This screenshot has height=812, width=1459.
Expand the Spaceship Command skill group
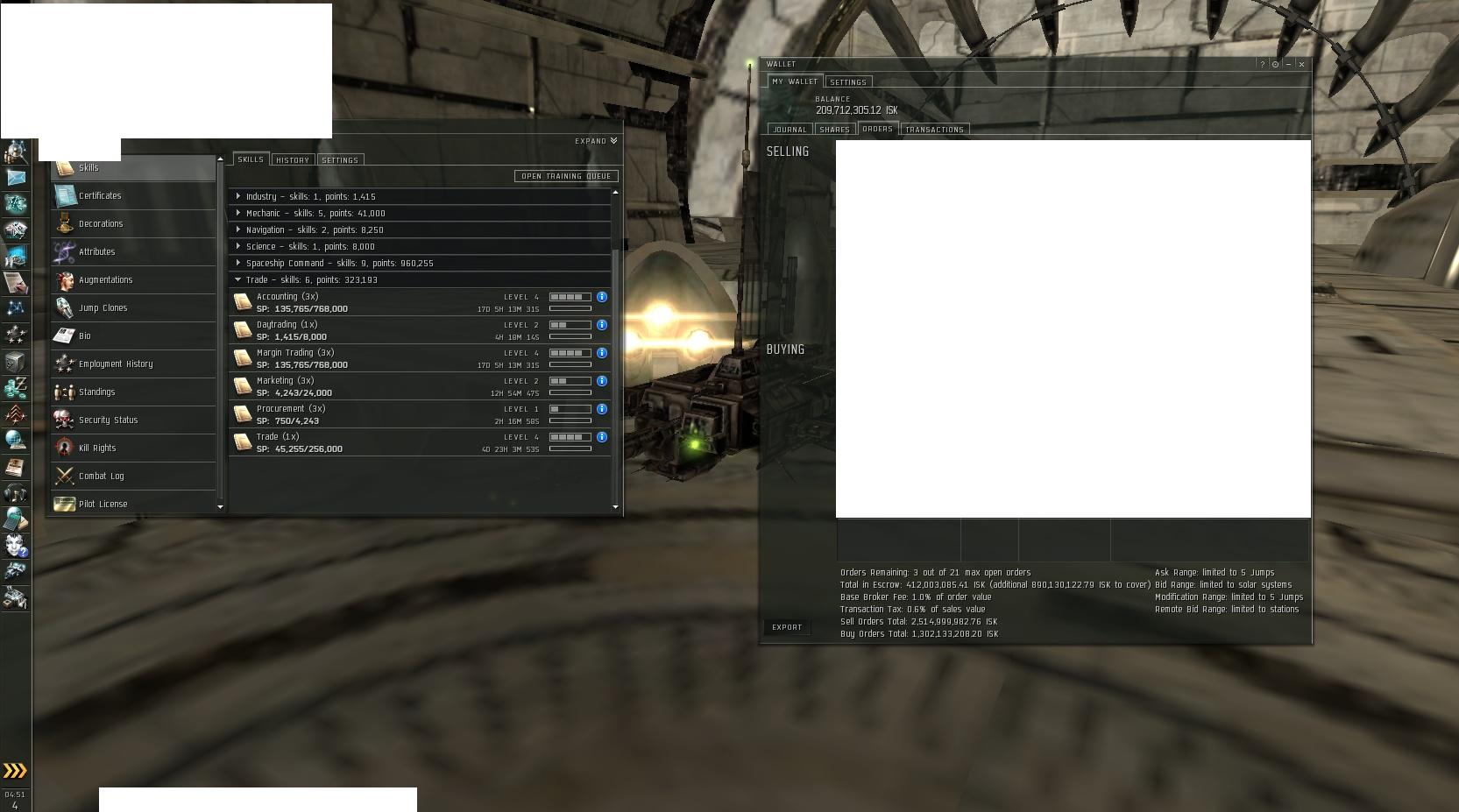pyautogui.click(x=238, y=263)
